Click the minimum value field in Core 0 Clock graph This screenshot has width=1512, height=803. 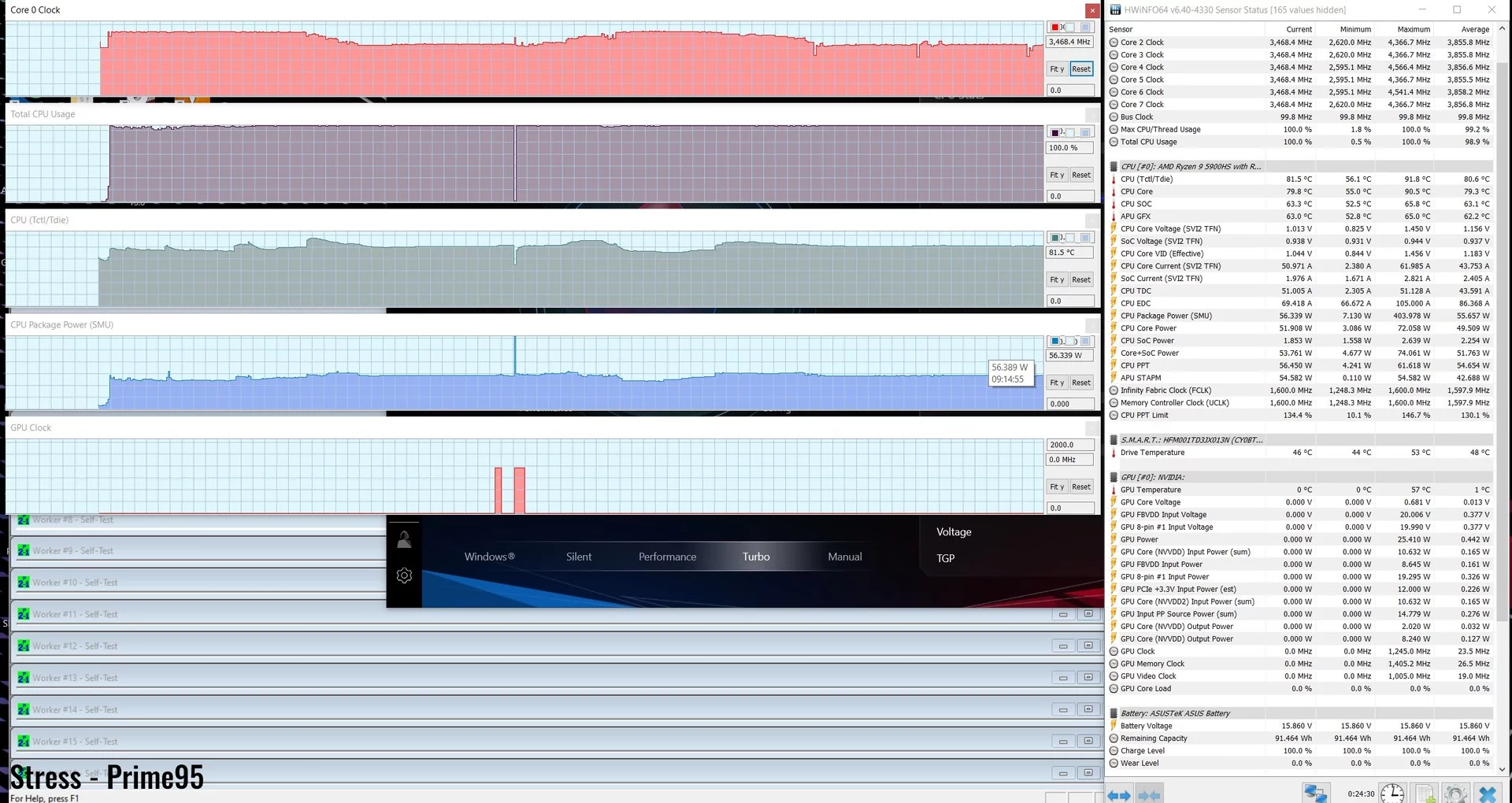click(1069, 91)
